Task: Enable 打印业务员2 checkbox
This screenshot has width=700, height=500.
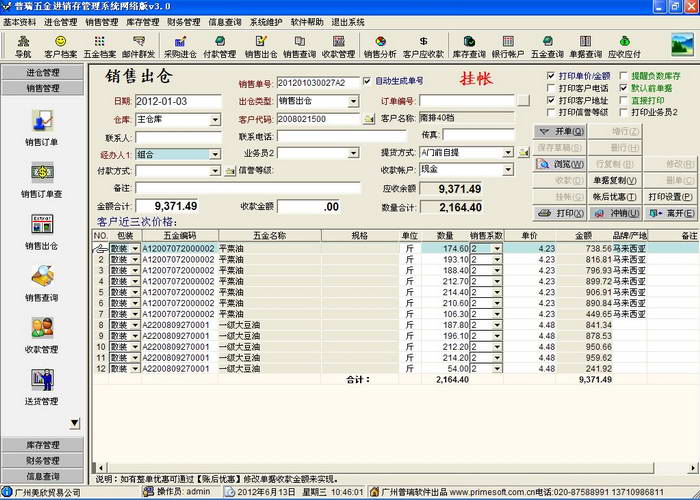Action: pyautogui.click(x=624, y=112)
